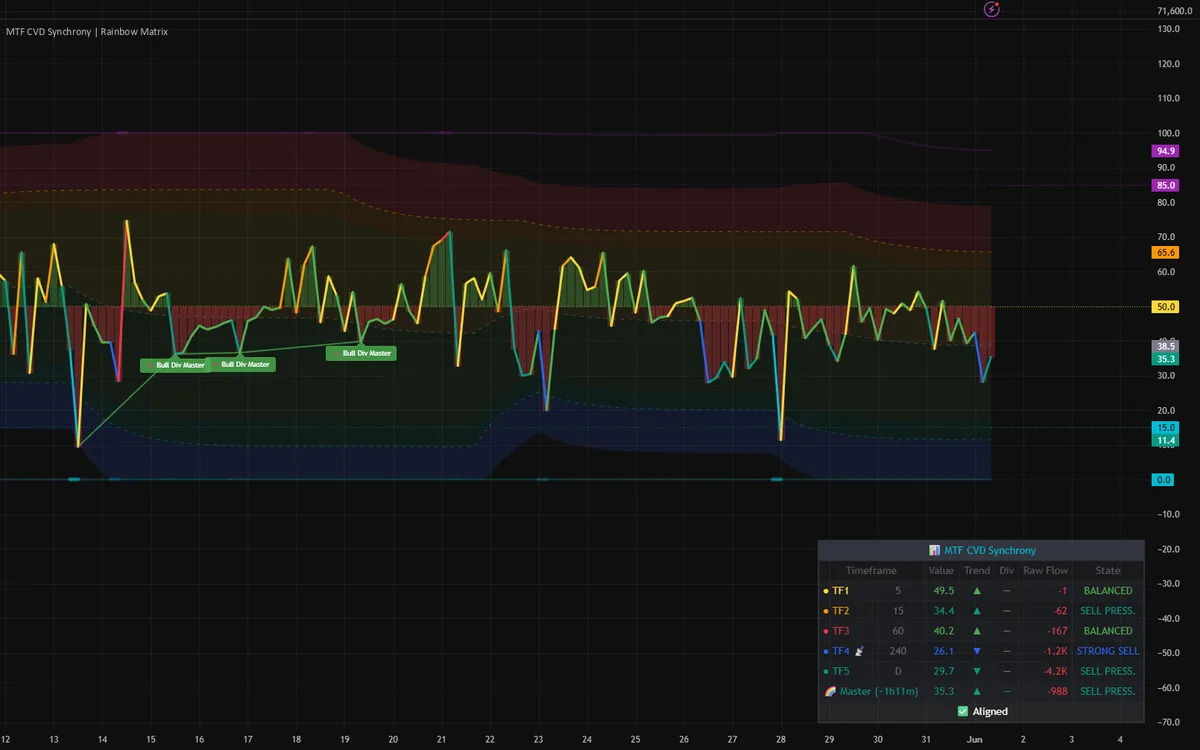
Task: Click the bar chart icon beside MTF CVD Synchrony title
Action: click(934, 551)
